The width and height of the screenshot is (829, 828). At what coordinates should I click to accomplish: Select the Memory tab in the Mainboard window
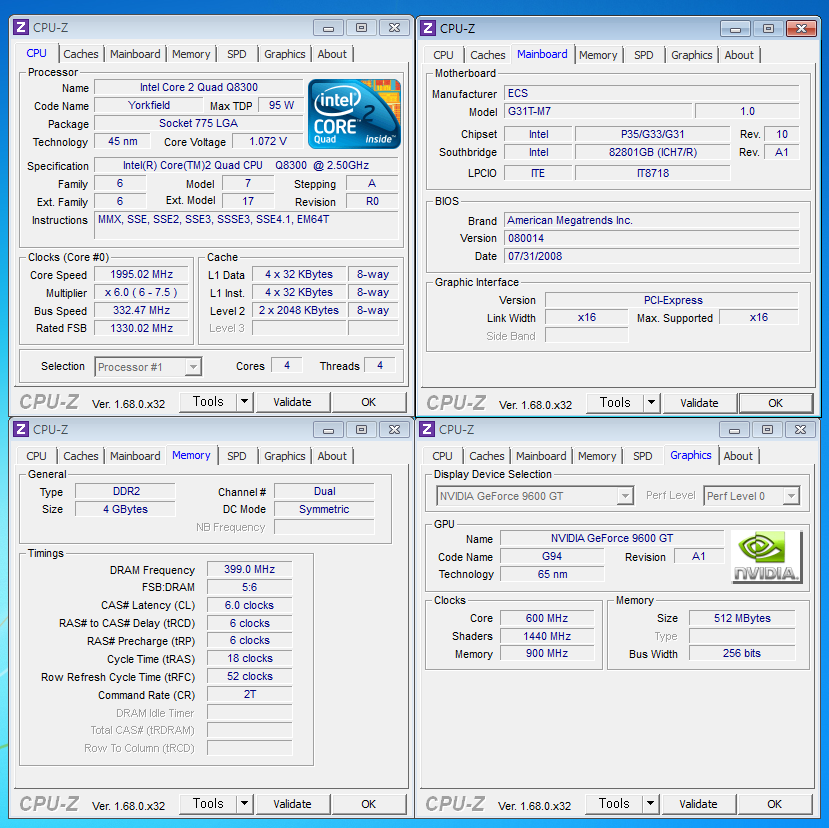pyautogui.click(x=598, y=55)
